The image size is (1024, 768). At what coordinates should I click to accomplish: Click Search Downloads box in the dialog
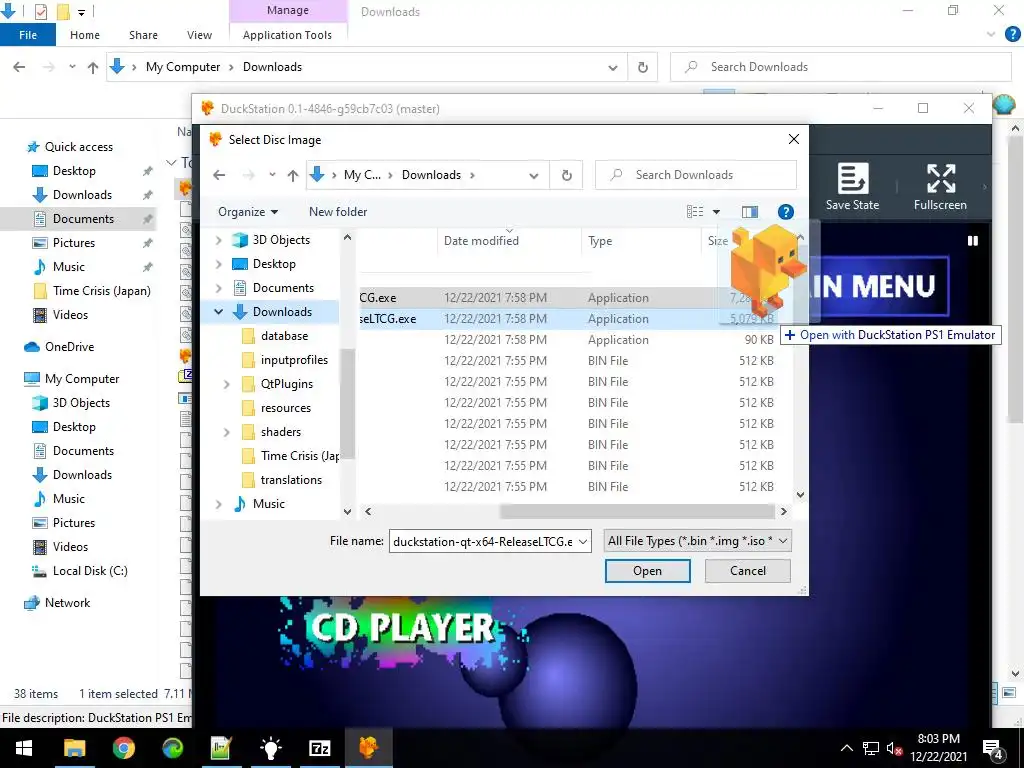pos(696,175)
